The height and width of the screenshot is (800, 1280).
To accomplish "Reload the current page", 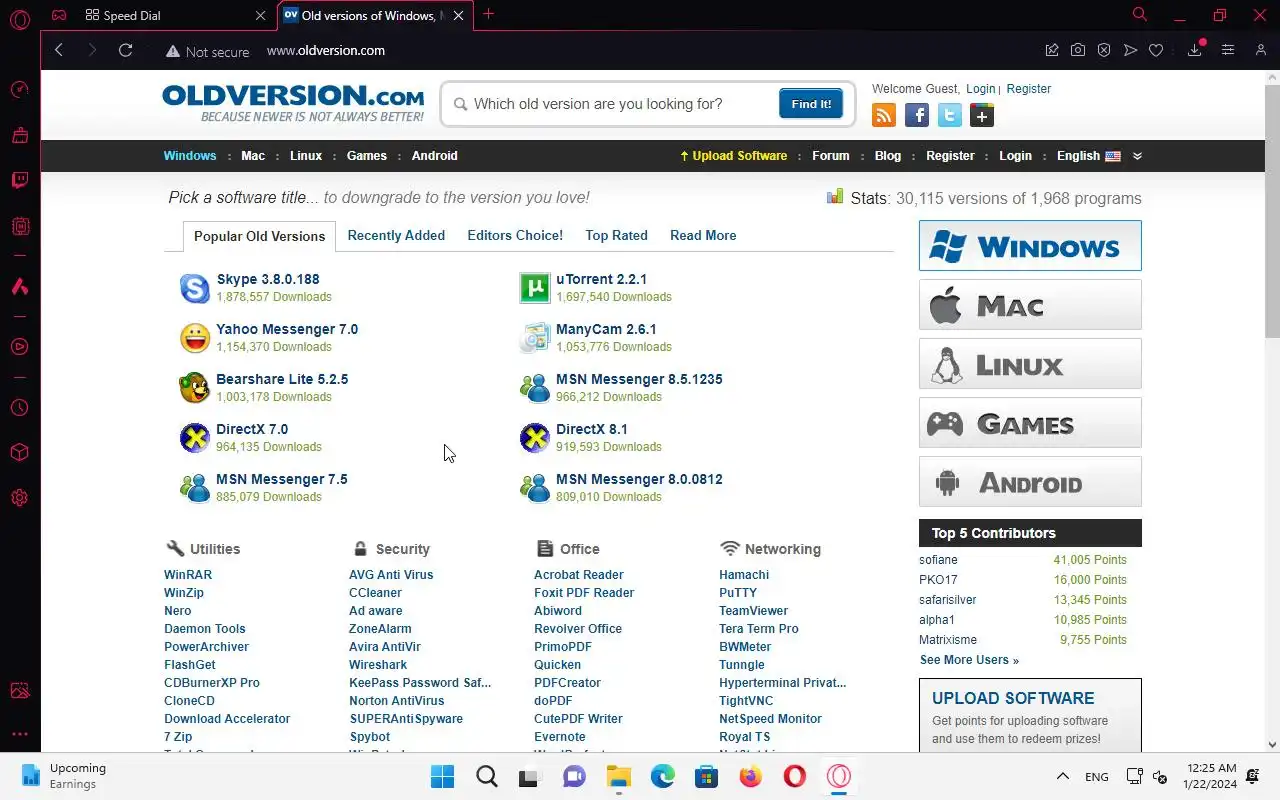I will click(x=125, y=50).
